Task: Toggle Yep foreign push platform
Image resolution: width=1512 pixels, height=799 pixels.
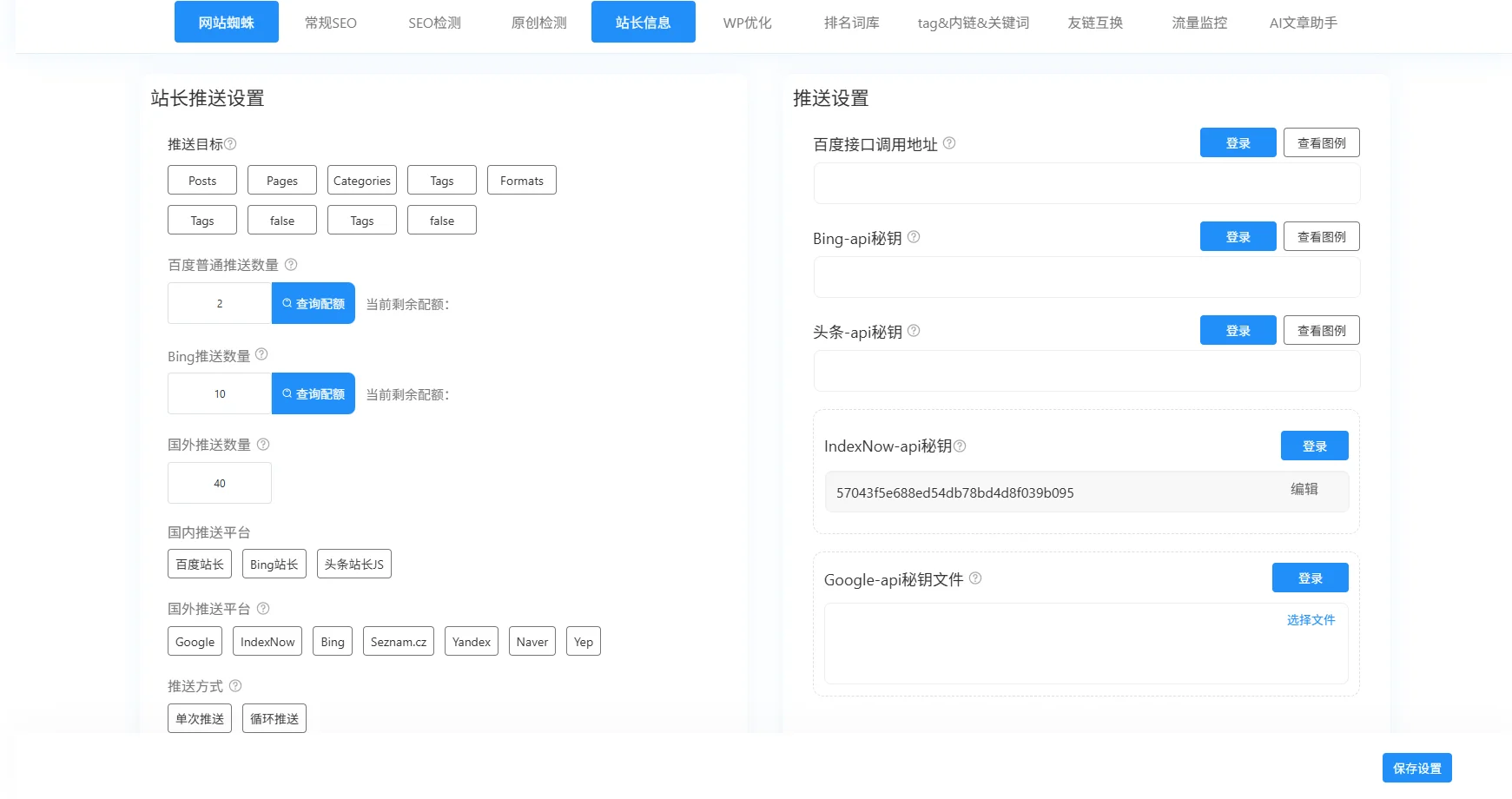Action: tap(584, 641)
